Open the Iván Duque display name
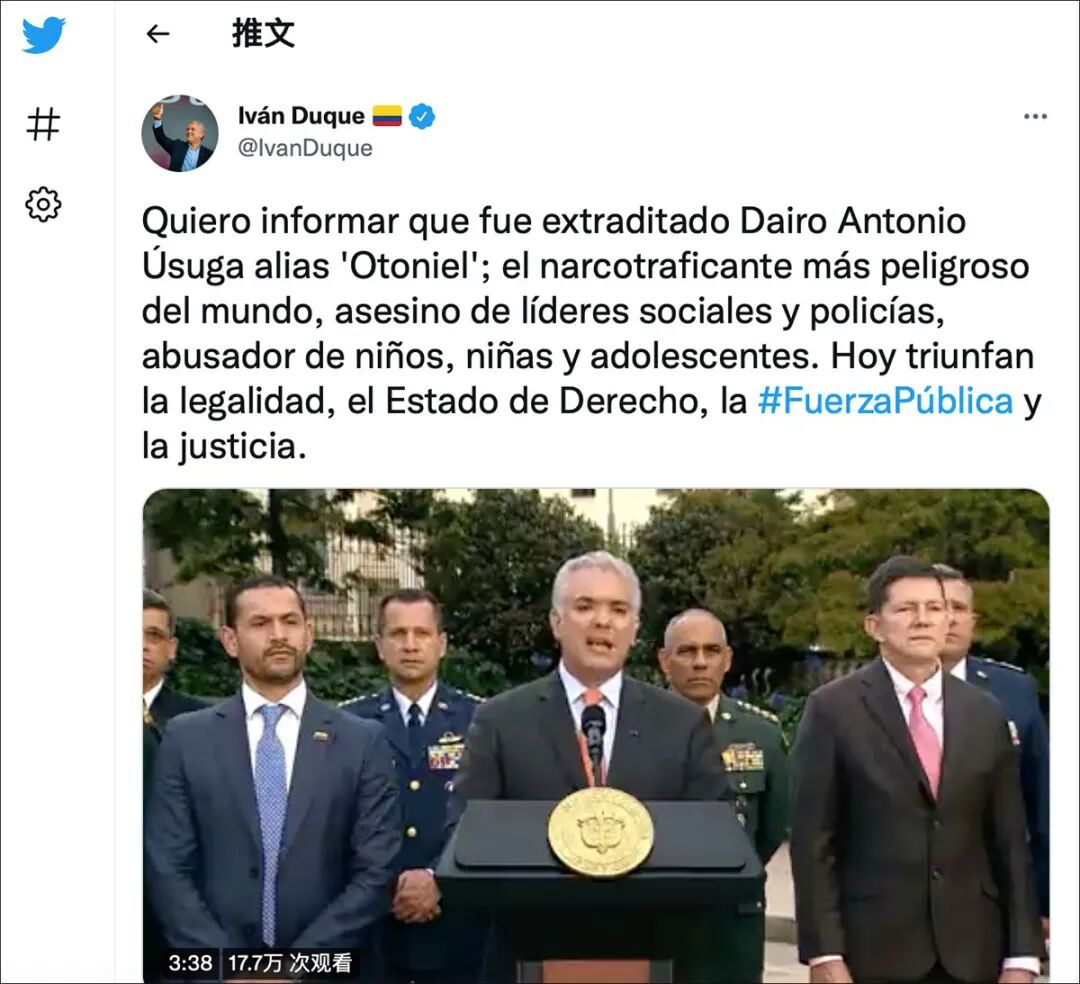 pos(301,116)
